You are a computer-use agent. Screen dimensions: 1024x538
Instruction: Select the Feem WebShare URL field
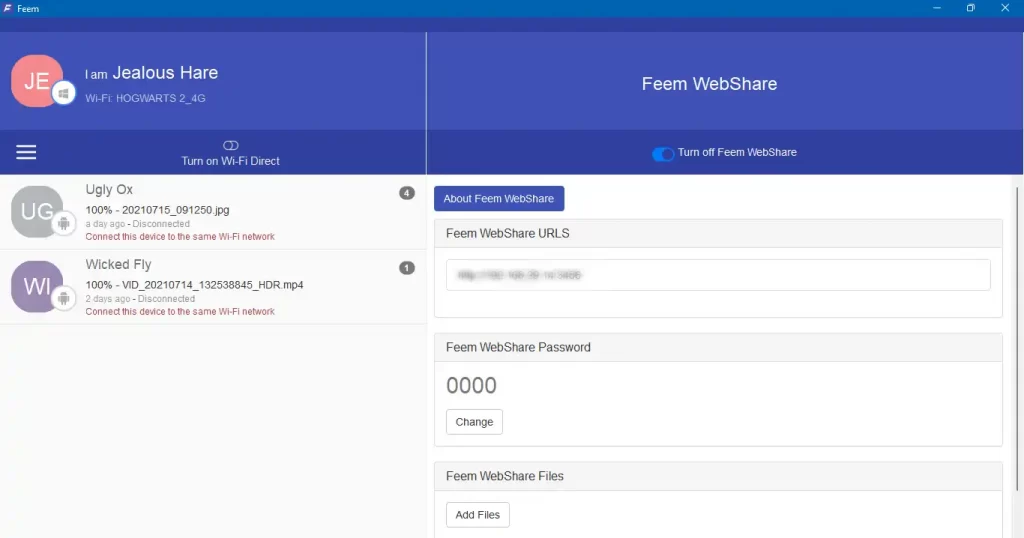click(718, 275)
